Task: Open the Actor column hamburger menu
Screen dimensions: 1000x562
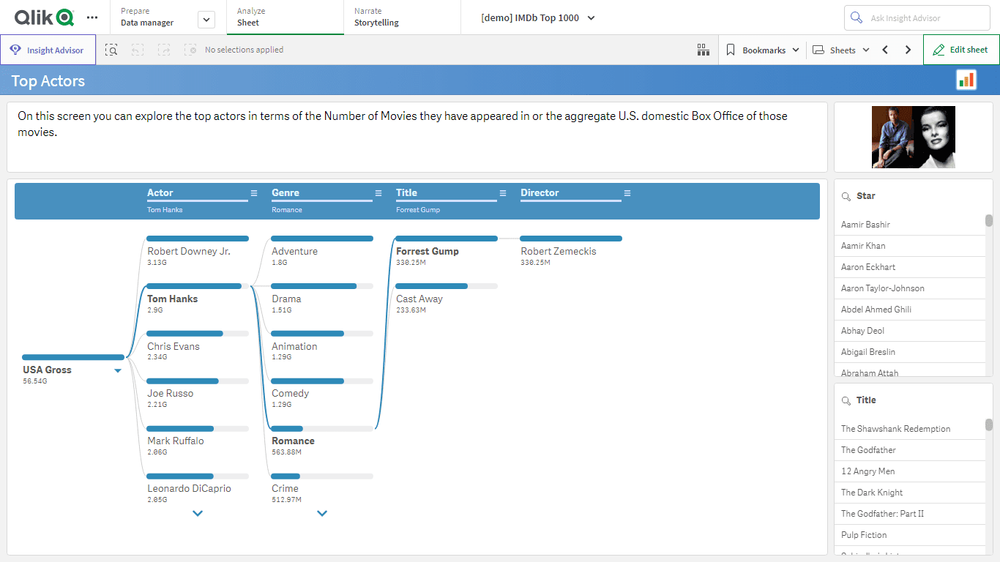Action: (x=254, y=193)
